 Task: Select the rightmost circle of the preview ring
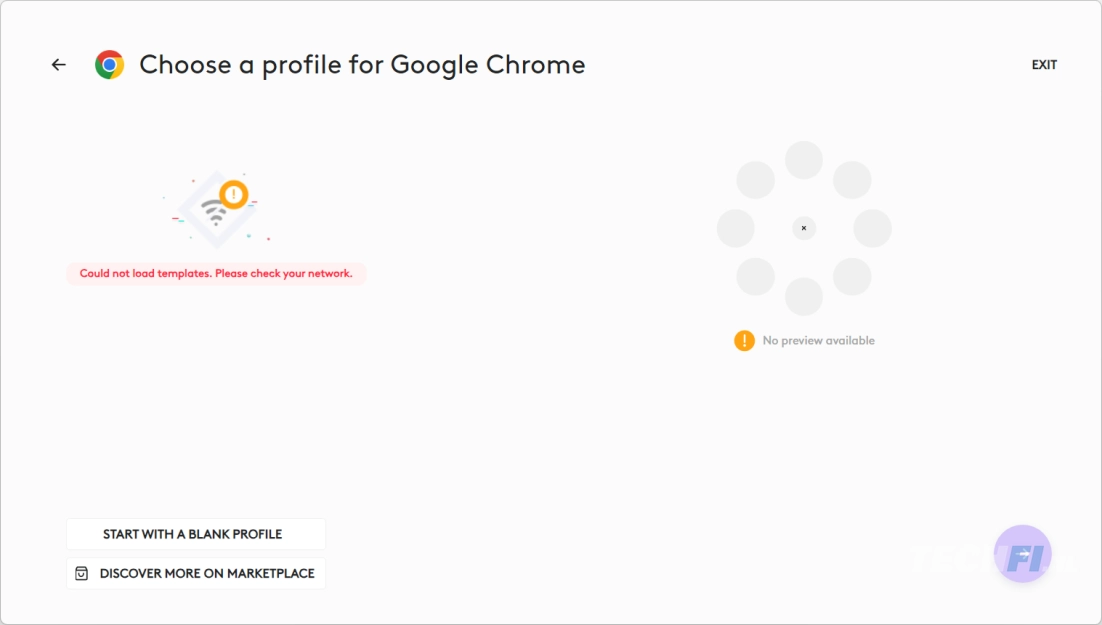tap(872, 228)
